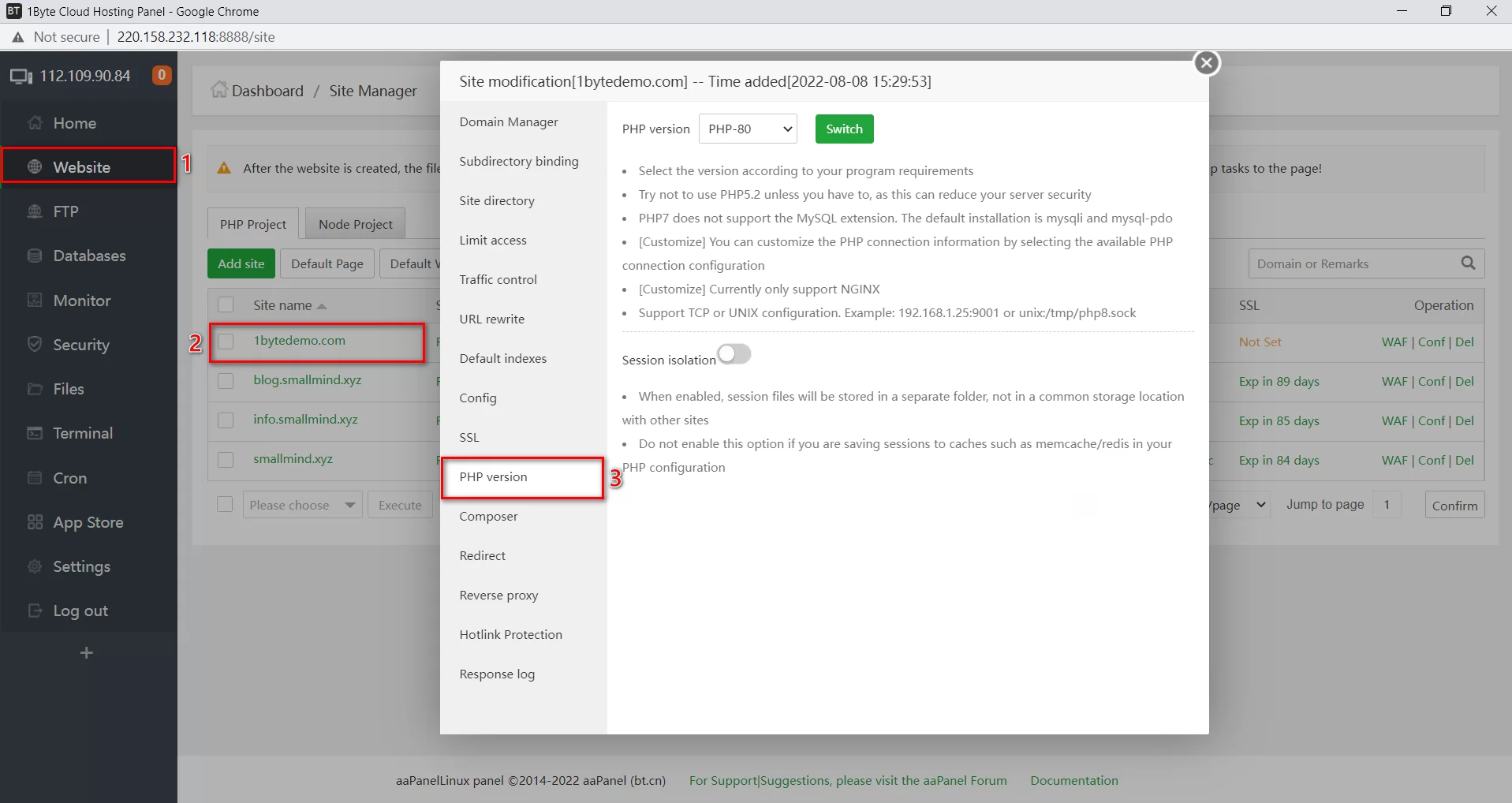Click the server monitor icon beside IP
1512x803 pixels.
coord(21,77)
